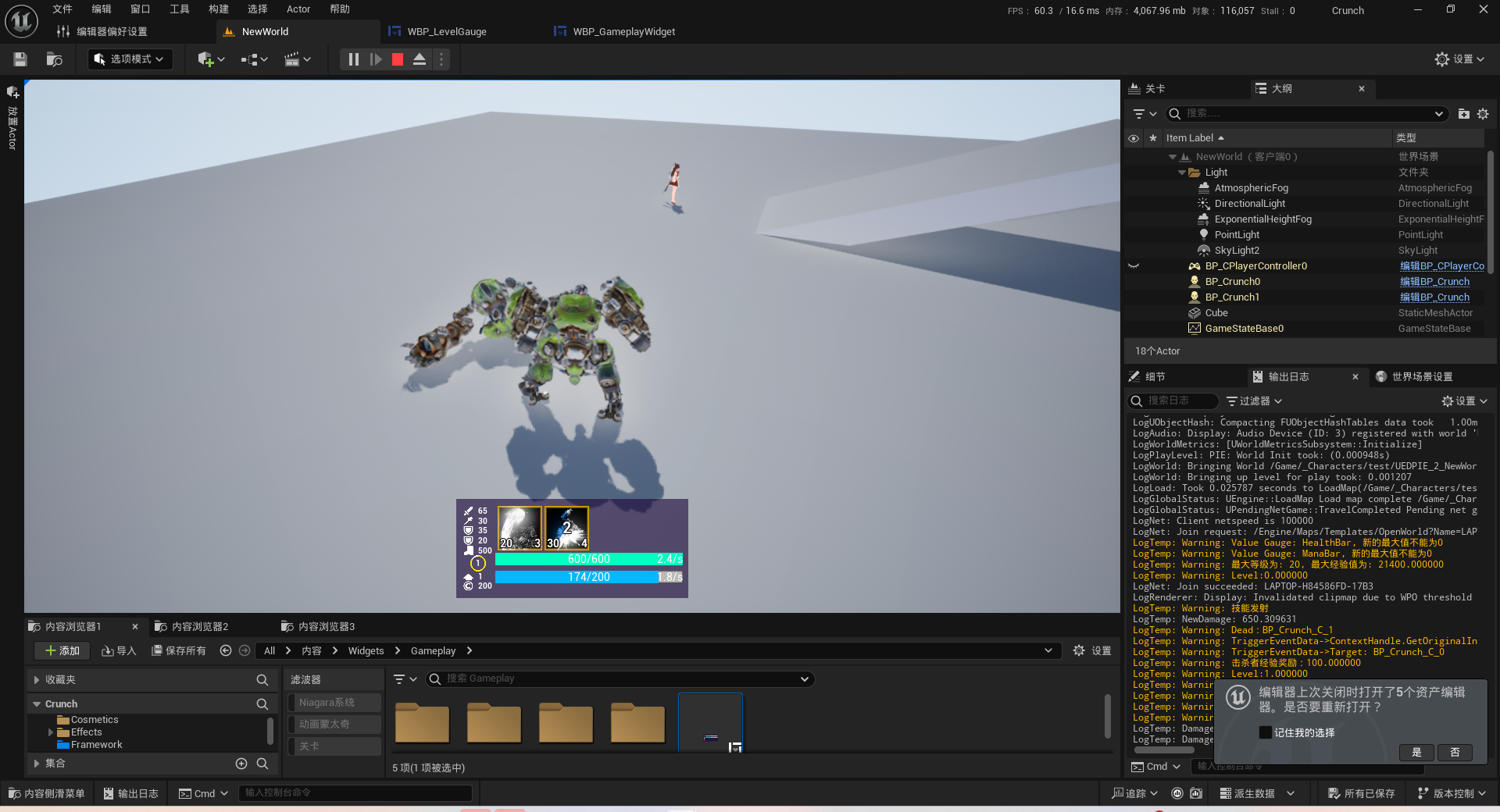Advance a single frame in play mode
The image size is (1500, 812).
pos(376,59)
